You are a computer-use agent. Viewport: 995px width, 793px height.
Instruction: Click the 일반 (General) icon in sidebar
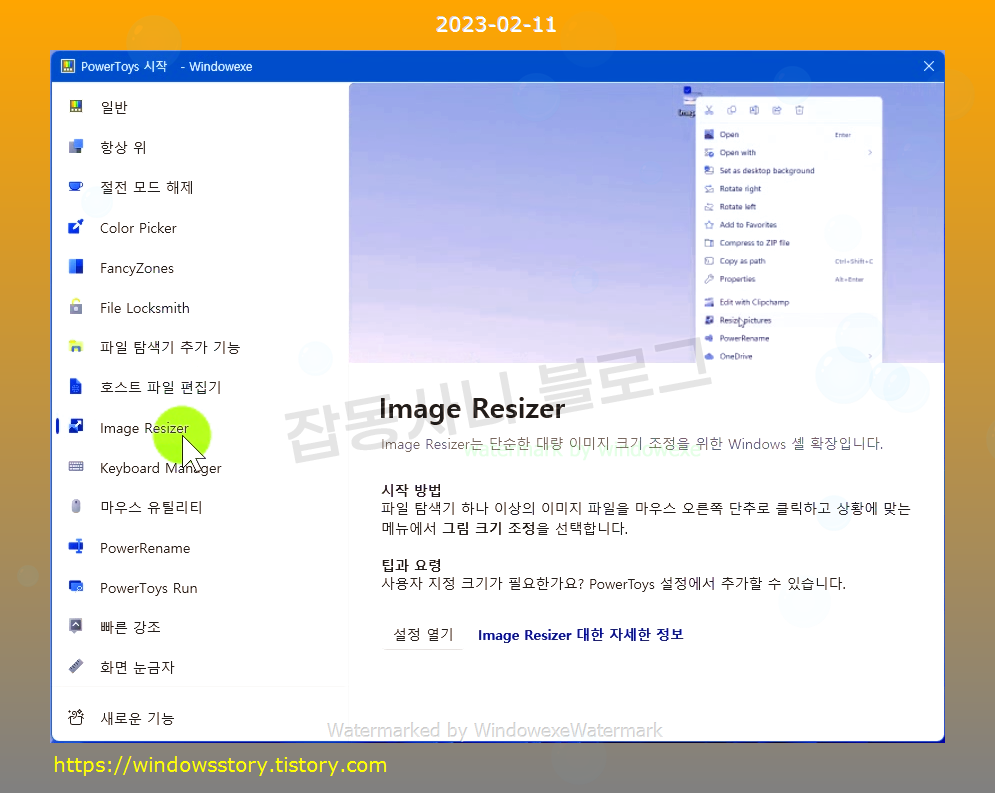76,107
